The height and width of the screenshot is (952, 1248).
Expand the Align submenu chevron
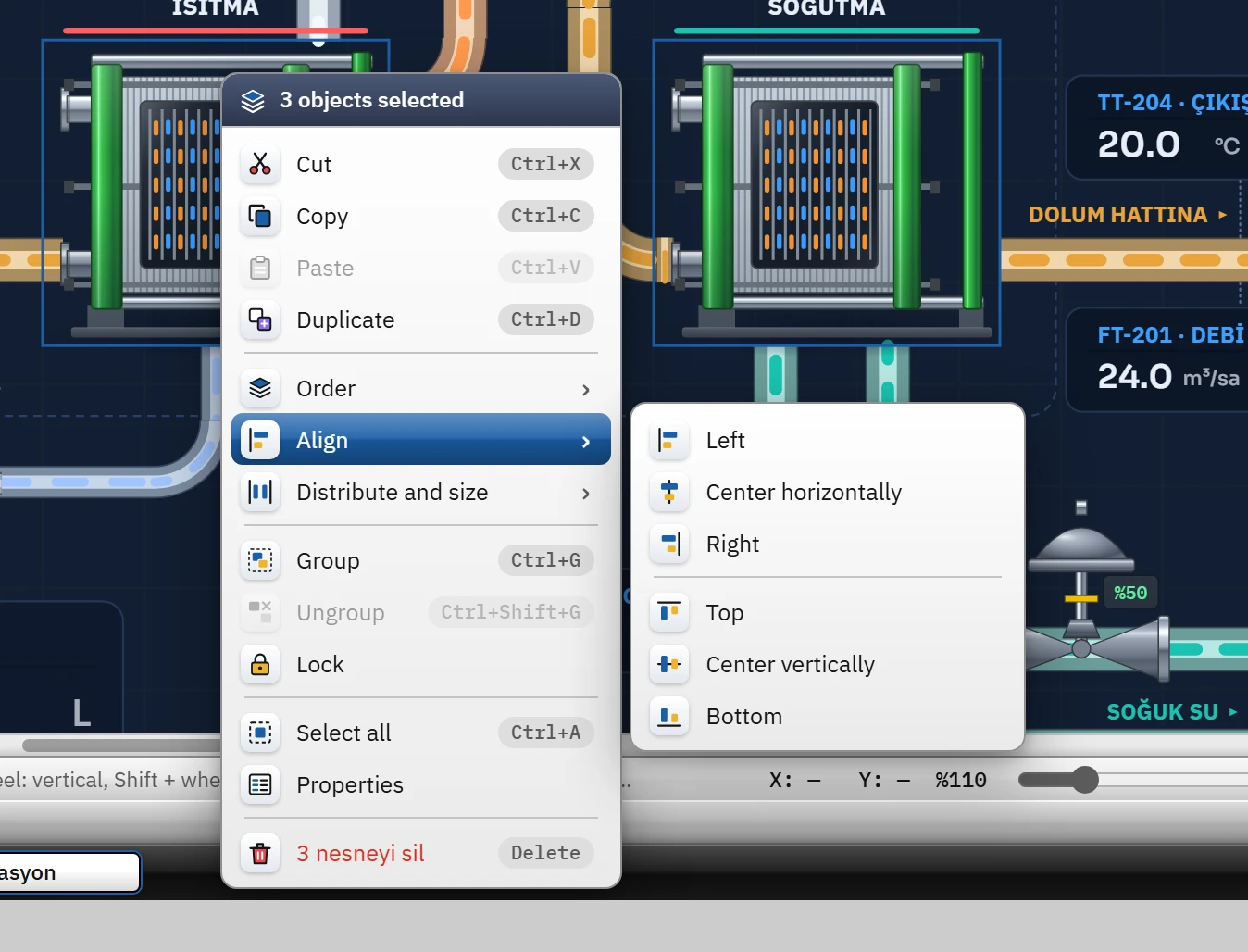pos(585,442)
